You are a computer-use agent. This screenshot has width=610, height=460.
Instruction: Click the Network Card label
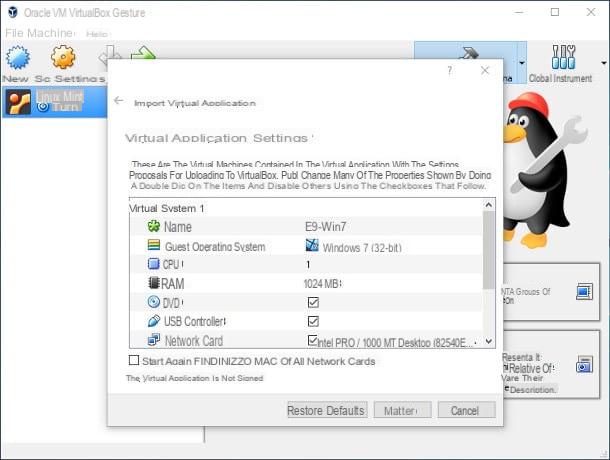[x=194, y=341]
